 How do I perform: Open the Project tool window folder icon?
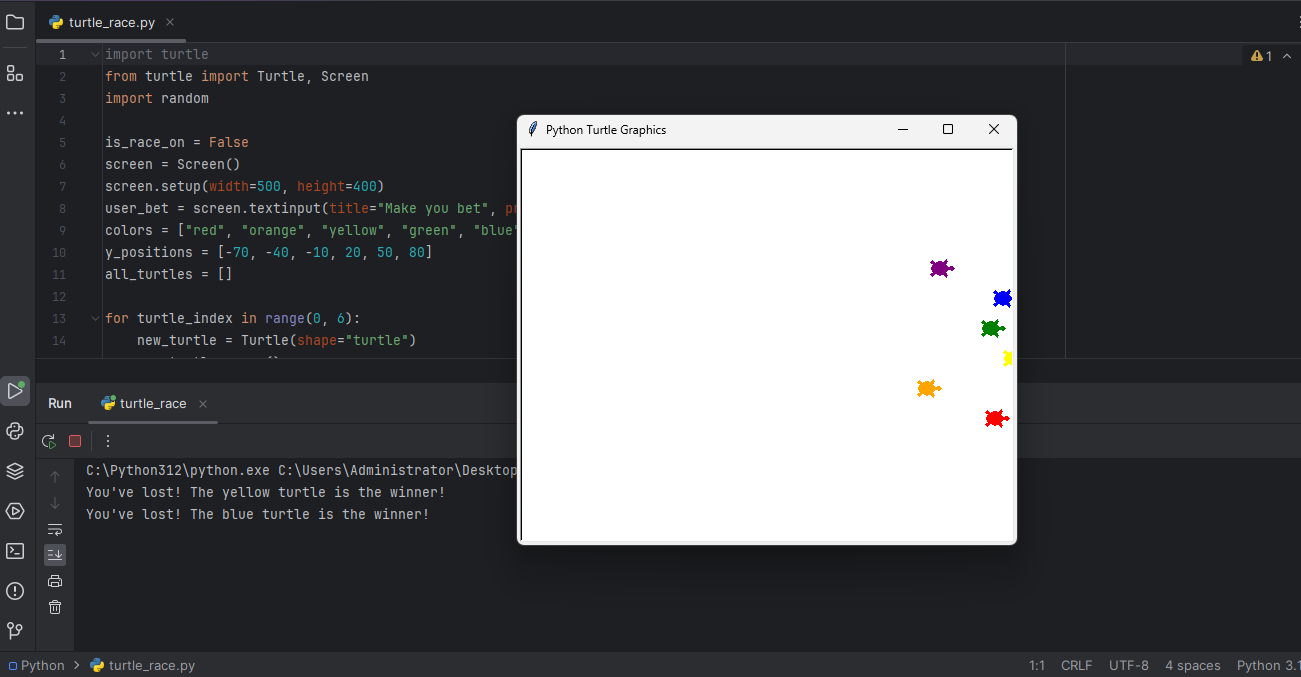[x=15, y=22]
